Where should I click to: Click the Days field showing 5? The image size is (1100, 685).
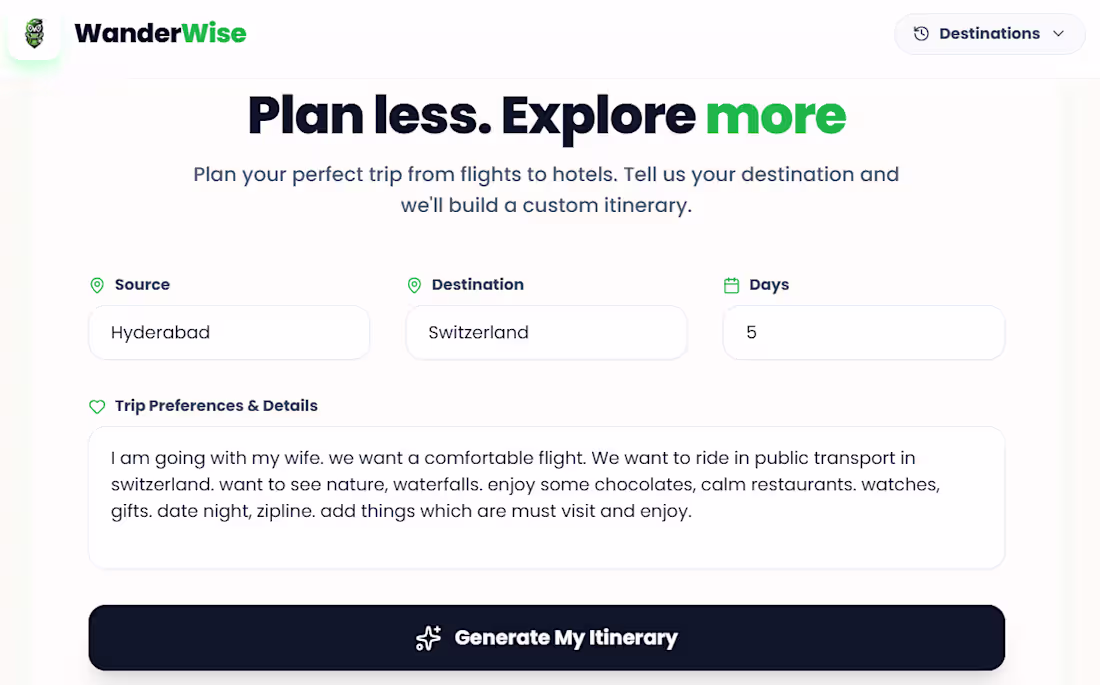(863, 332)
